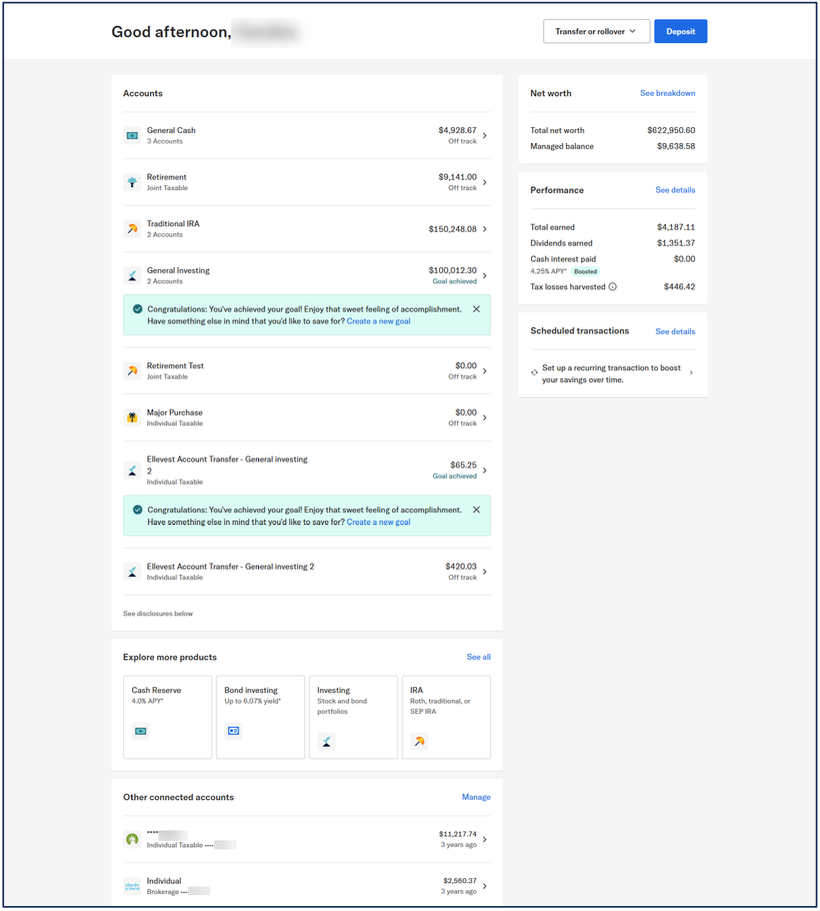
Task: Open the Net worth See breakdown link
Action: coord(667,93)
